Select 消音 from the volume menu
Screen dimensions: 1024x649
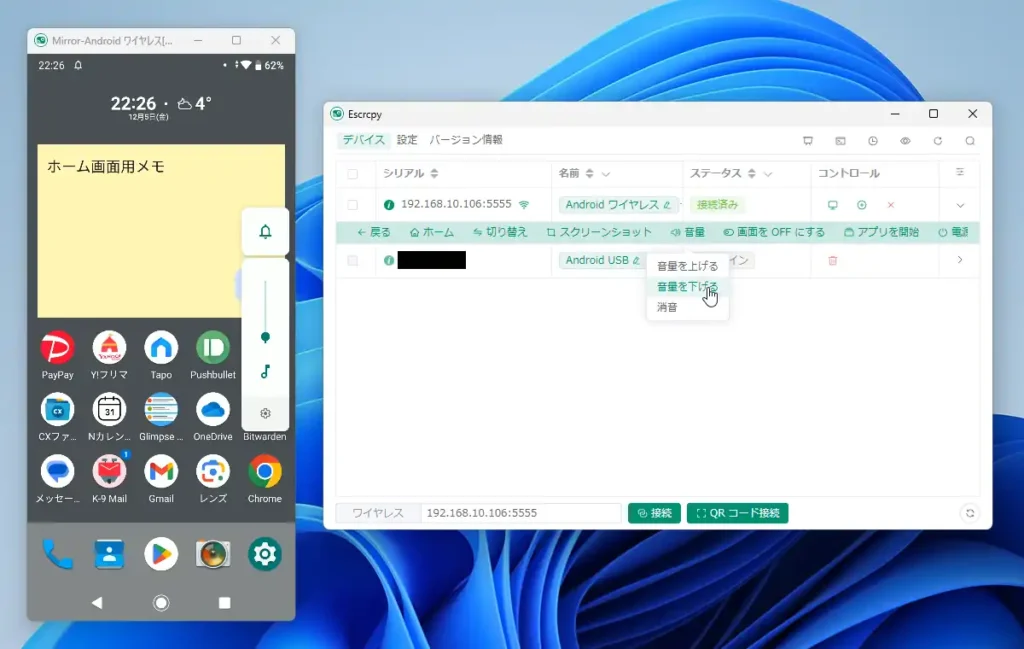[669, 307]
